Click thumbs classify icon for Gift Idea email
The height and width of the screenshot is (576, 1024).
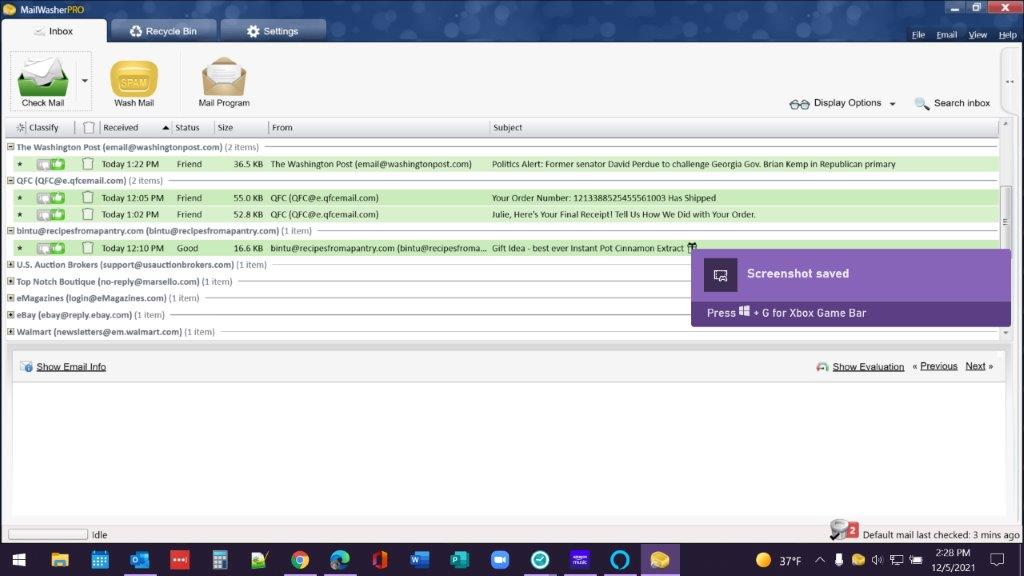tap(50, 248)
